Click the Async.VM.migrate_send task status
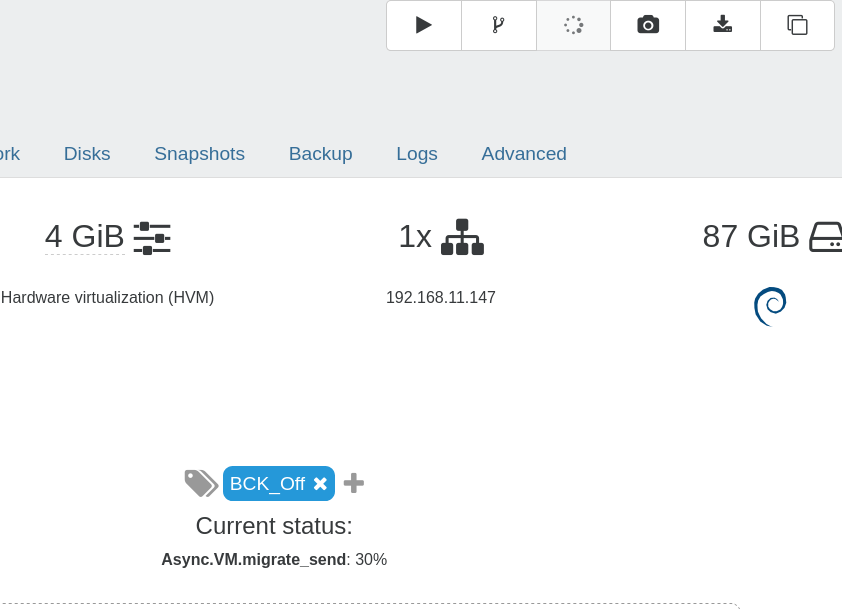This screenshot has width=842, height=609. [x=274, y=560]
